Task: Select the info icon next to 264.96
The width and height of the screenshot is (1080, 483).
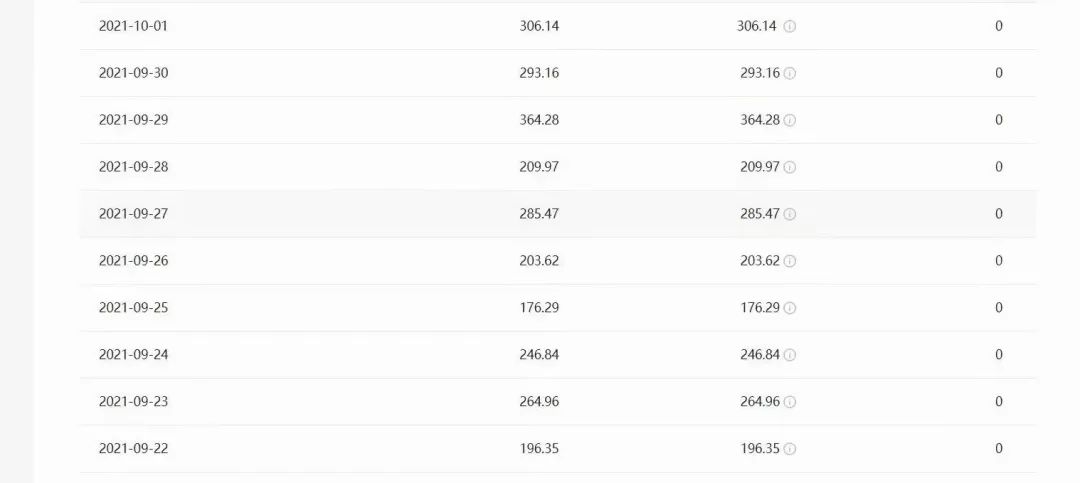Action: click(x=790, y=402)
